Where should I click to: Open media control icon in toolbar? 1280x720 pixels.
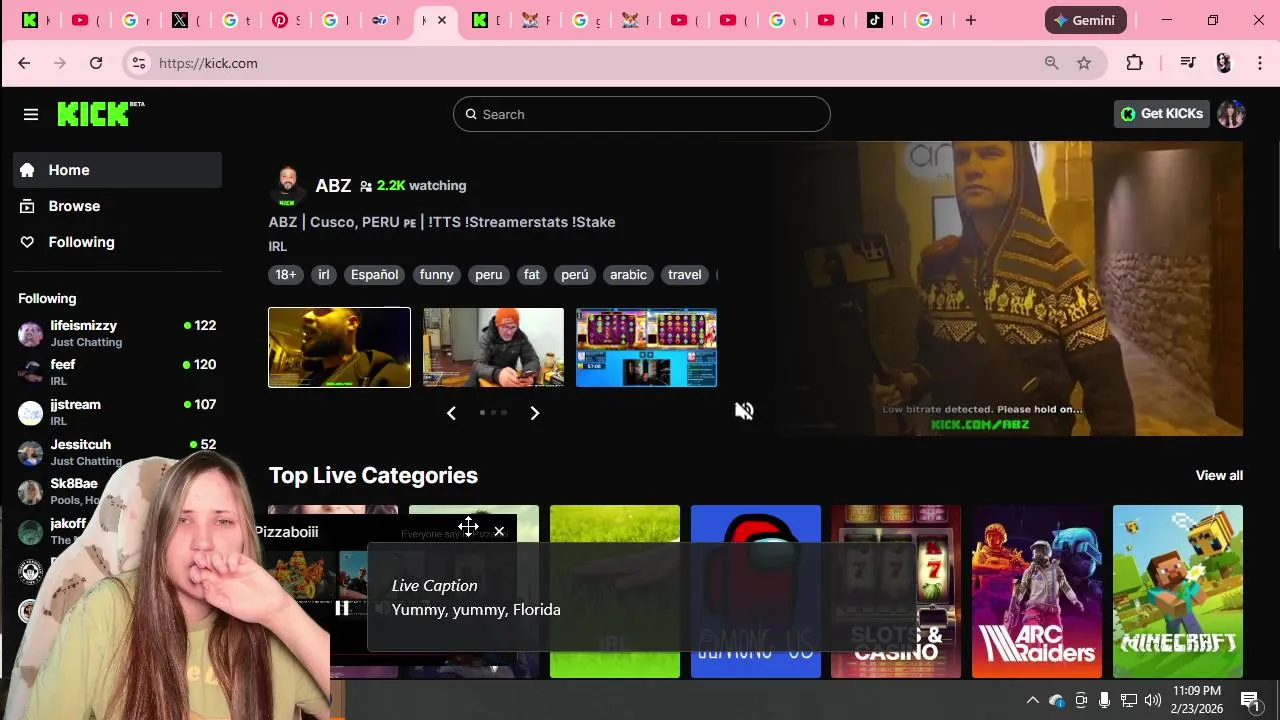coord(1188,63)
